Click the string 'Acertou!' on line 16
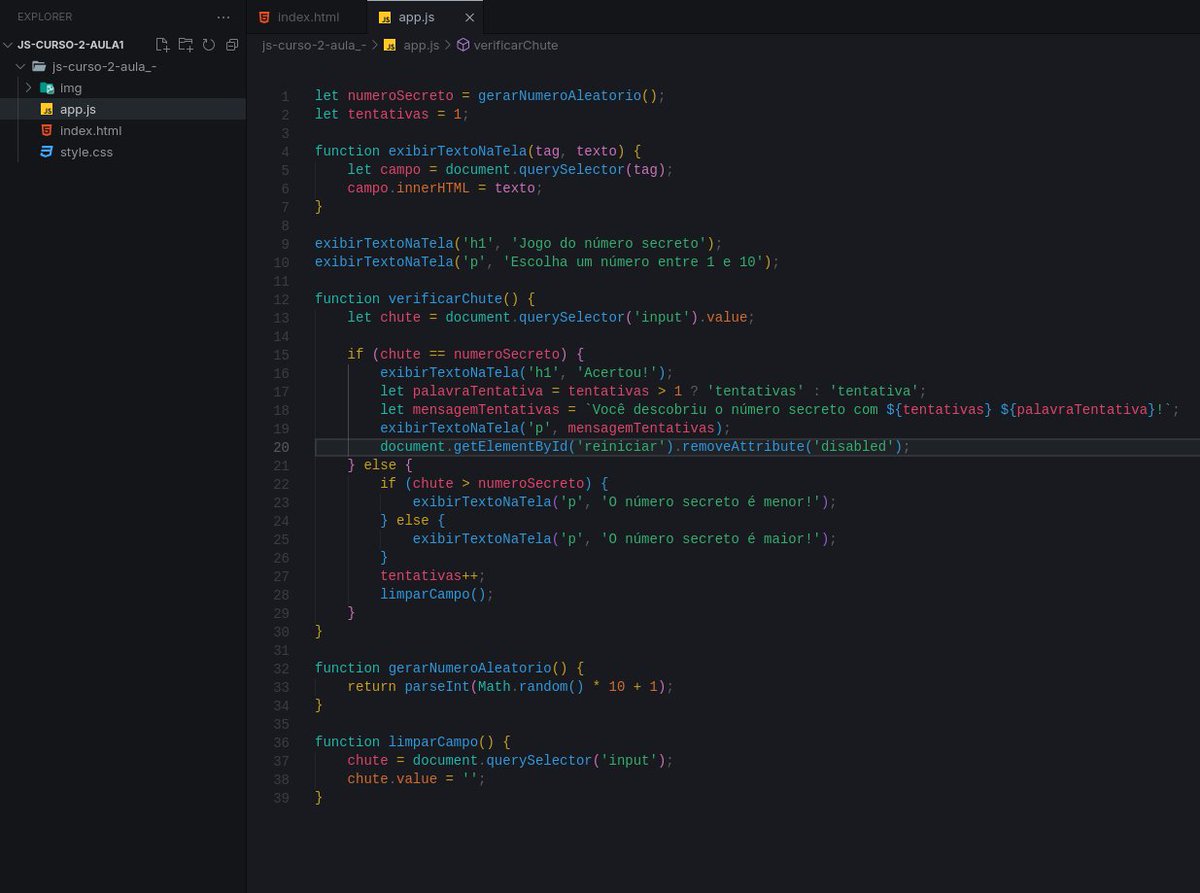Viewport: 1200px width, 893px height. coord(618,373)
